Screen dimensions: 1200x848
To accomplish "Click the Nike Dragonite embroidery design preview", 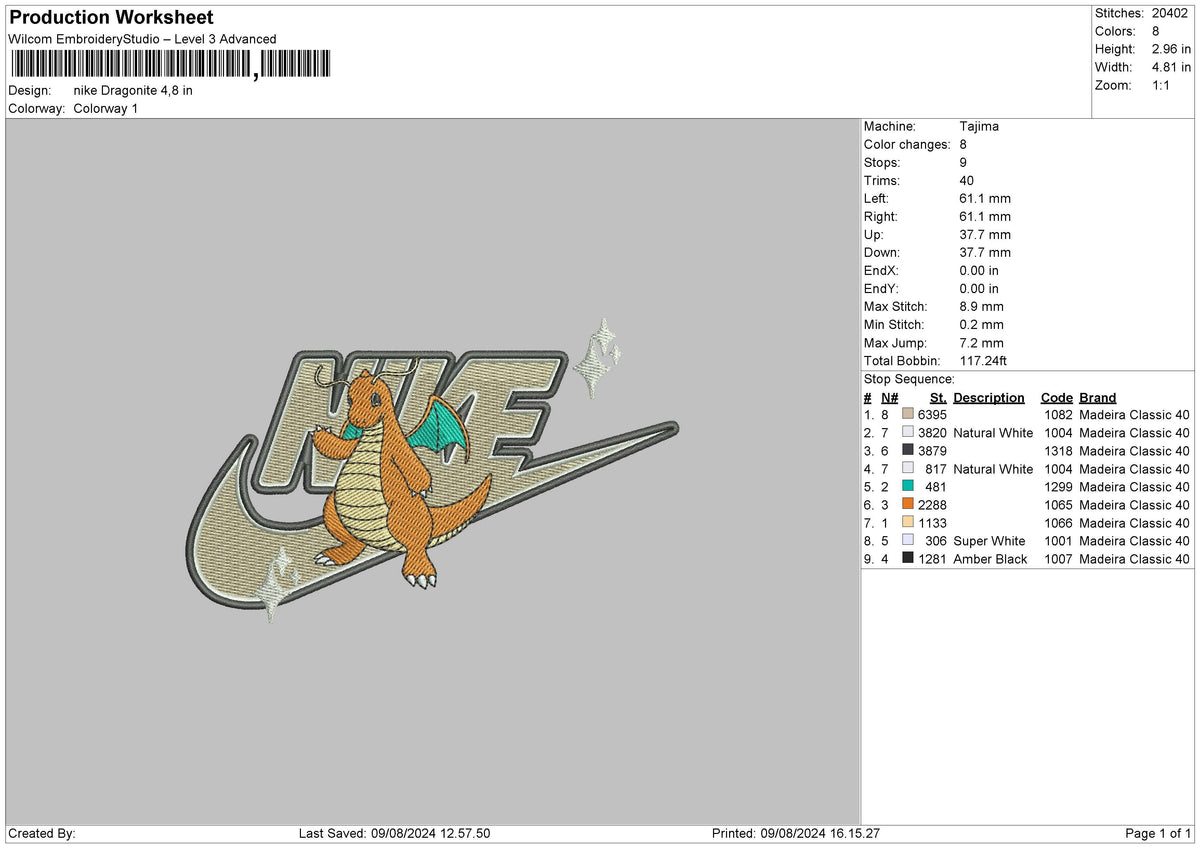I will [432, 470].
